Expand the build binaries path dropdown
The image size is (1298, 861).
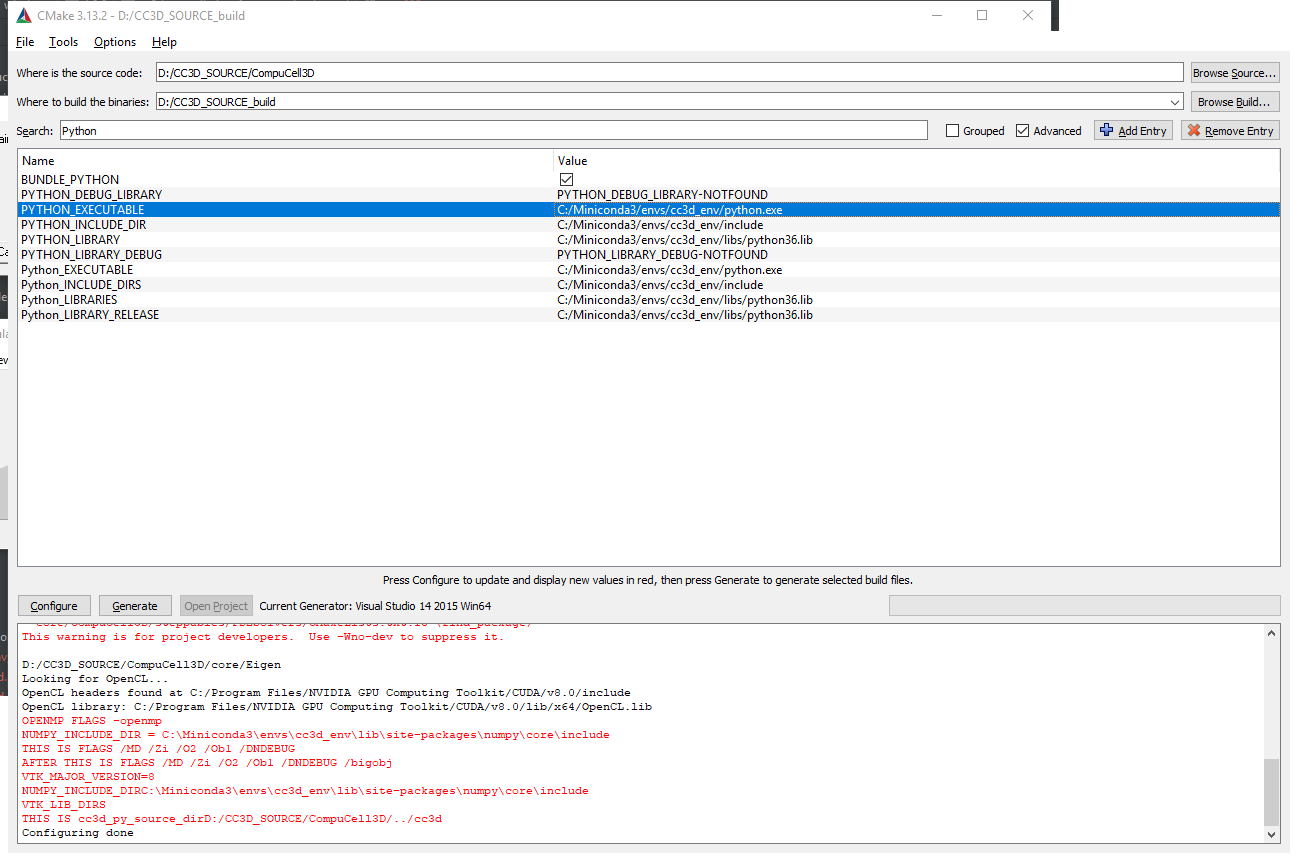click(x=1175, y=102)
